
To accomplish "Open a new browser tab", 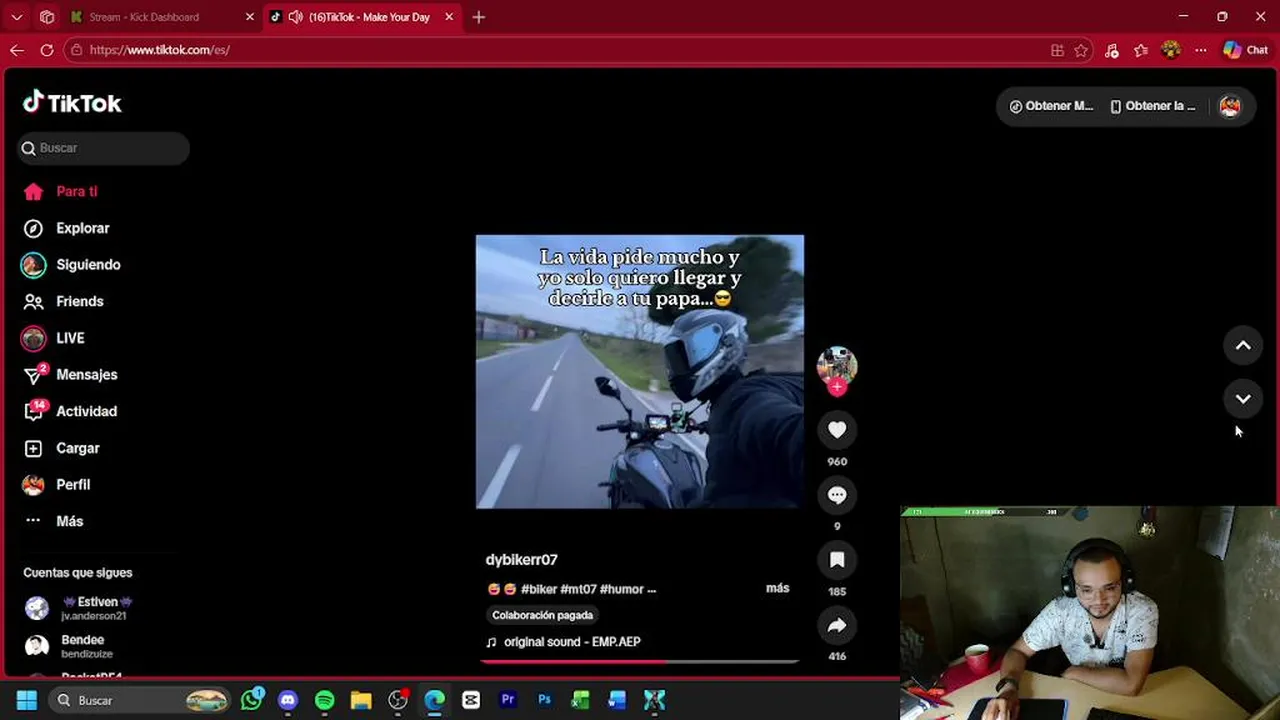I will [478, 17].
